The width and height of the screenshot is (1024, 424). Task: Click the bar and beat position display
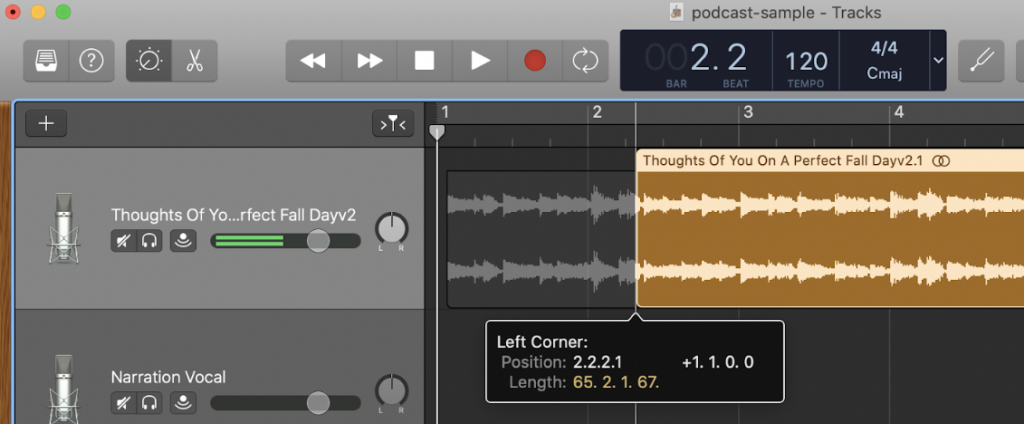coord(696,60)
